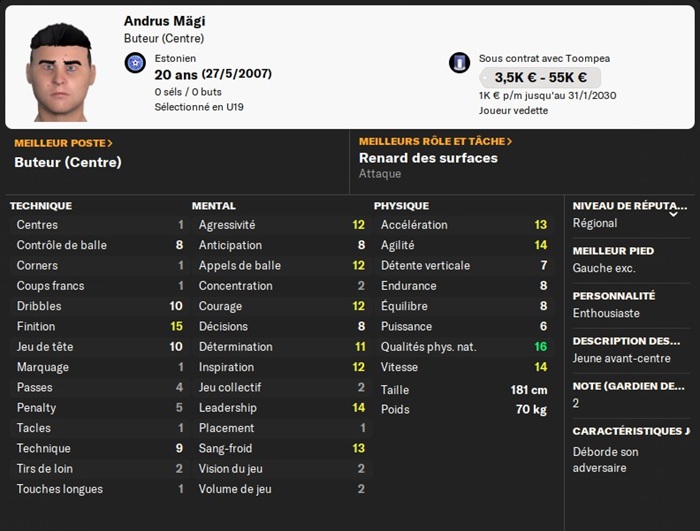Viewport: 700px width, 531px height.
Task: Select the Accélération attribute row
Action: 463,225
